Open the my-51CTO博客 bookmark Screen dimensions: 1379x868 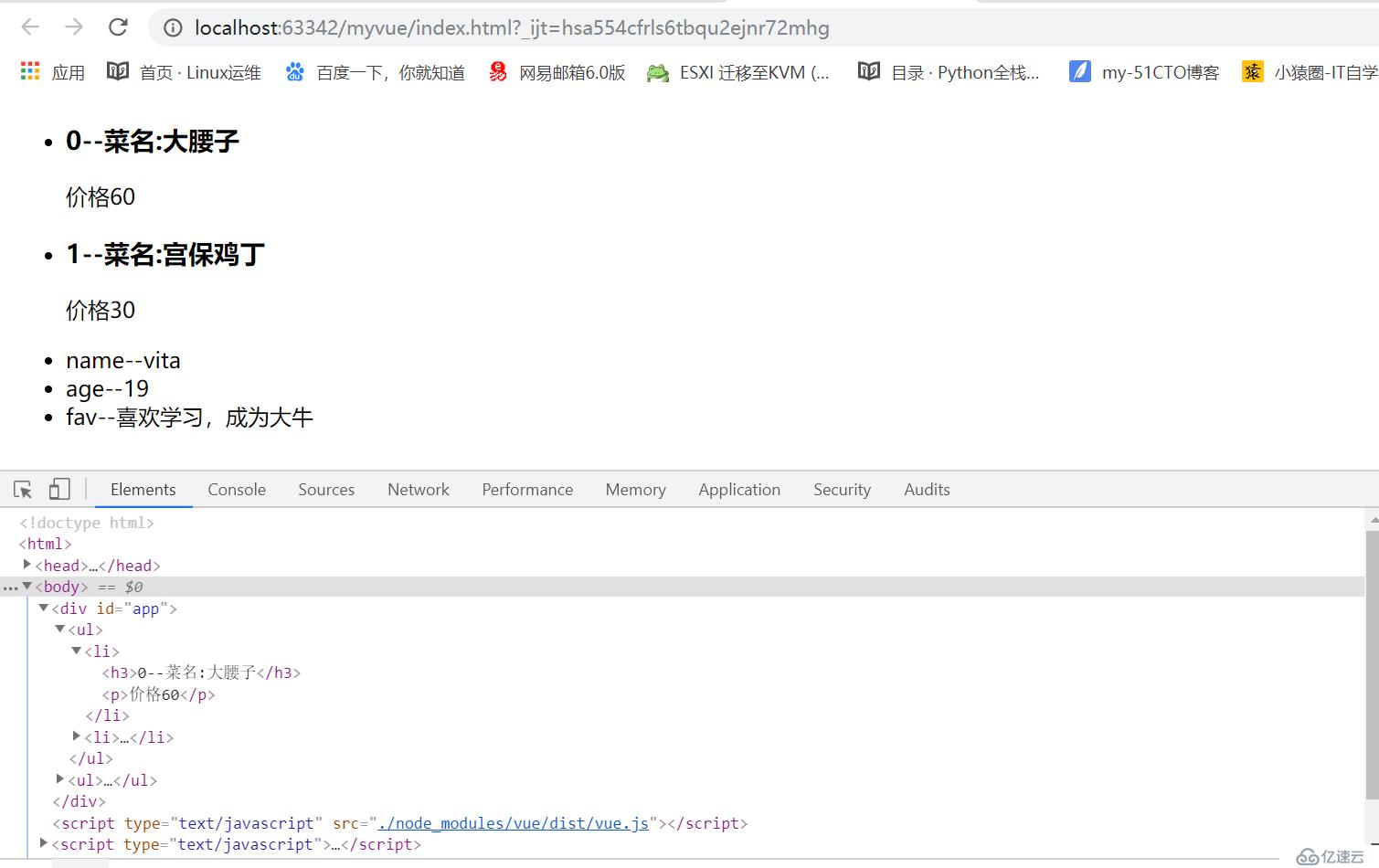[1144, 72]
